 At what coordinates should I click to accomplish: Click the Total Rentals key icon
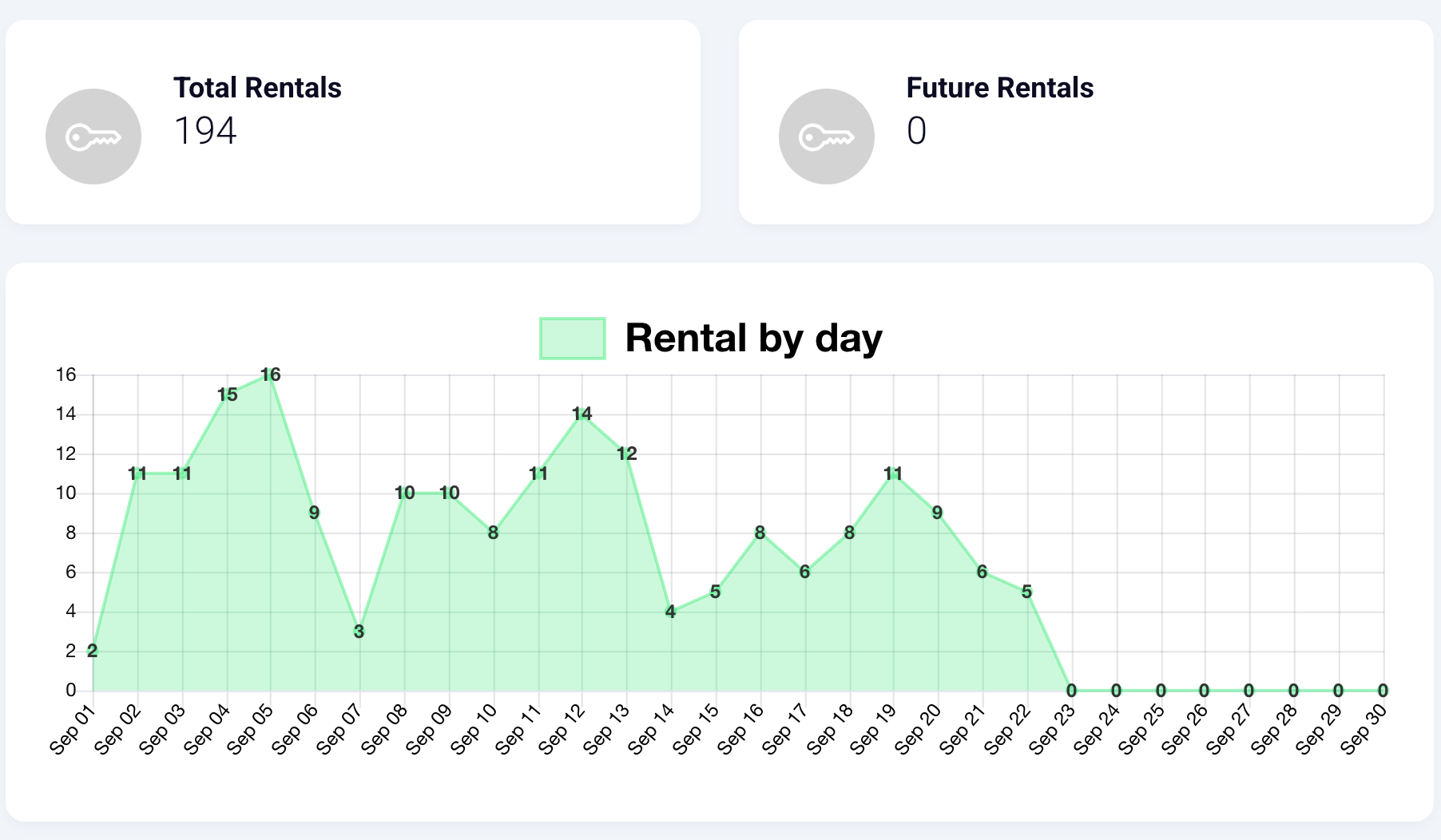pos(93,137)
